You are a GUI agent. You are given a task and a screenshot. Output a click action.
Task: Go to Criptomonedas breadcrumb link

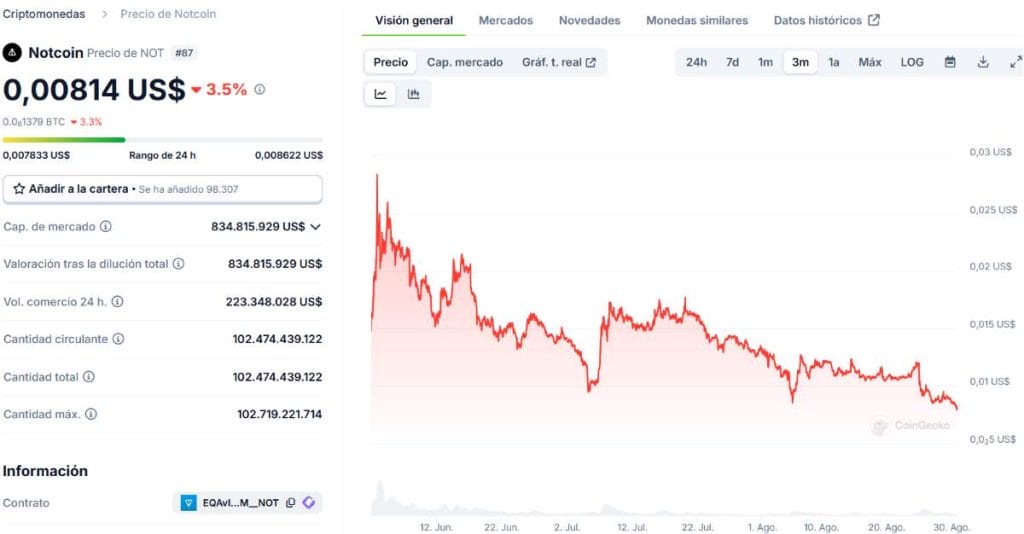(x=43, y=14)
